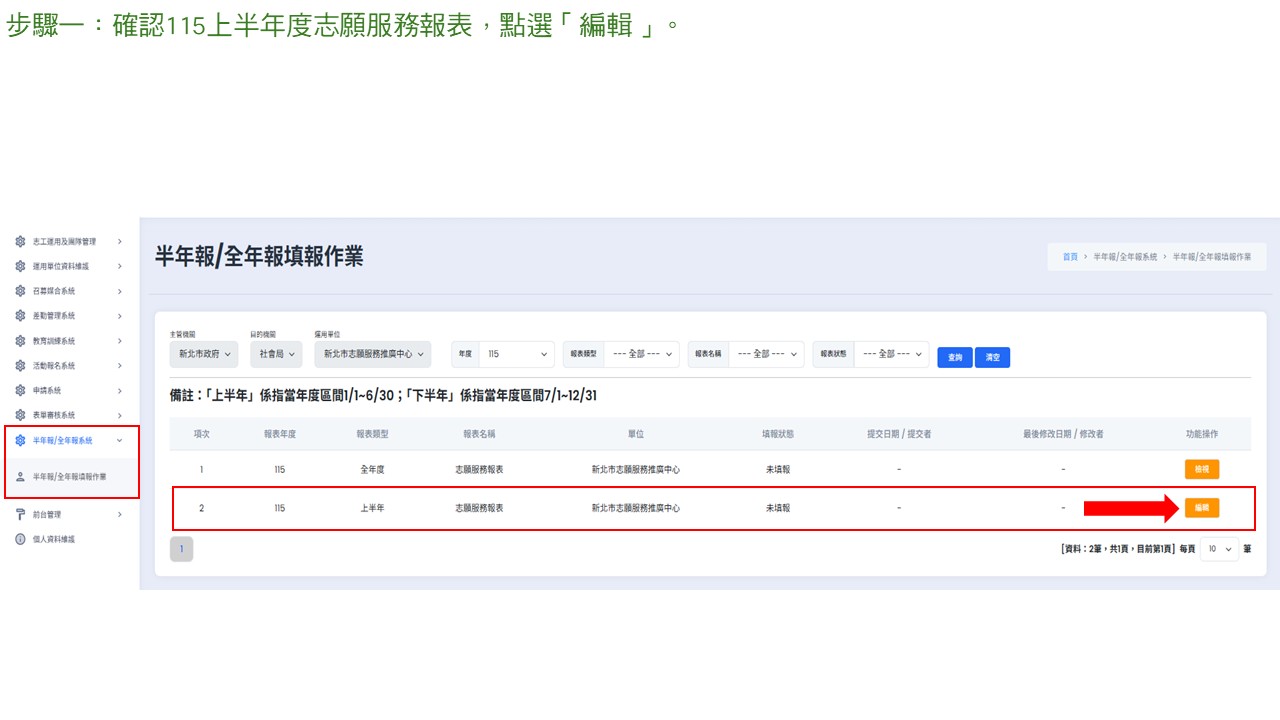Click gear icon beside 召募媒合系統
1280x720 pixels.
[20, 291]
